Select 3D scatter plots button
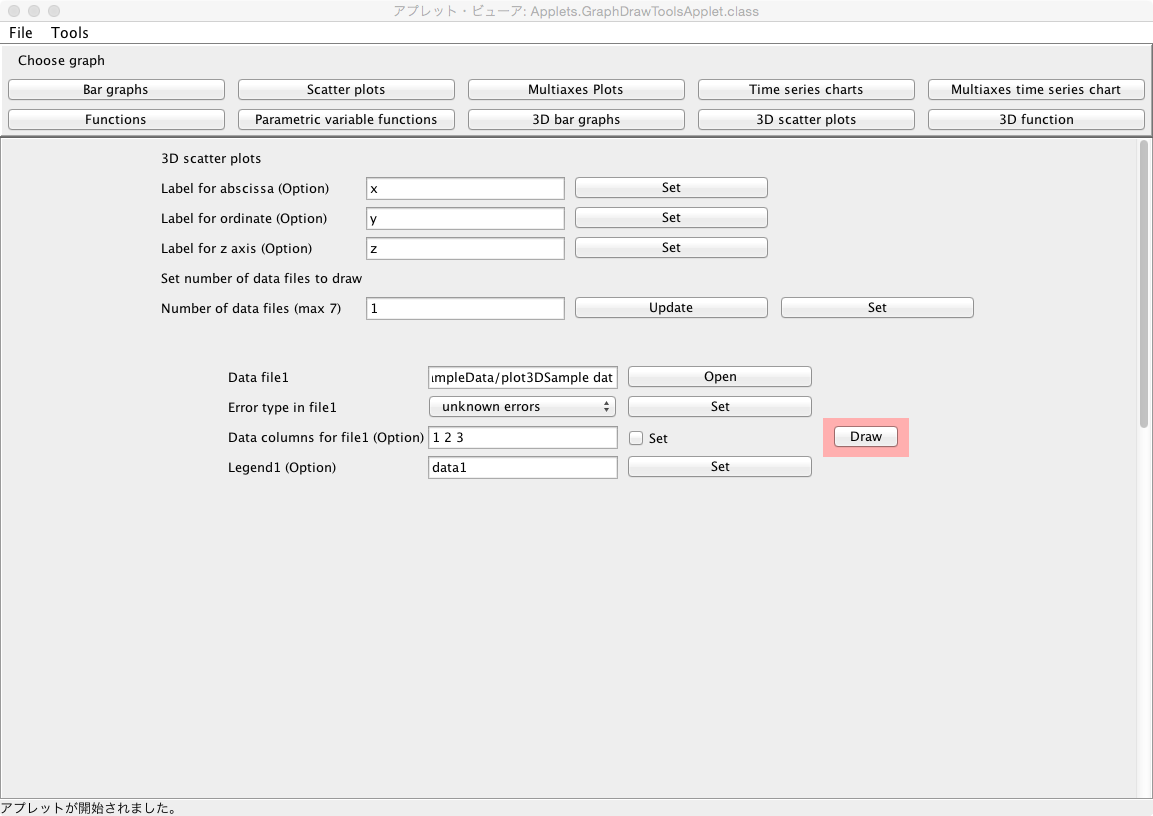The image size is (1153, 816). tap(807, 120)
